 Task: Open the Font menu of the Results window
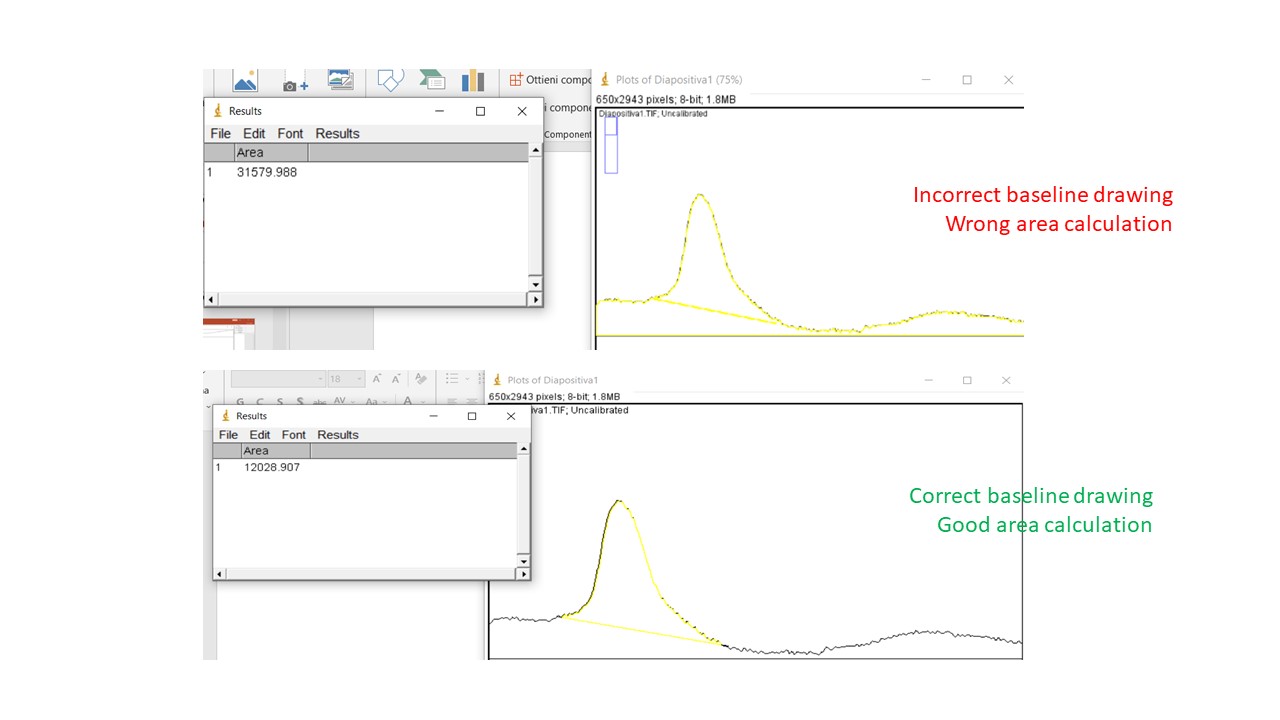[289, 133]
